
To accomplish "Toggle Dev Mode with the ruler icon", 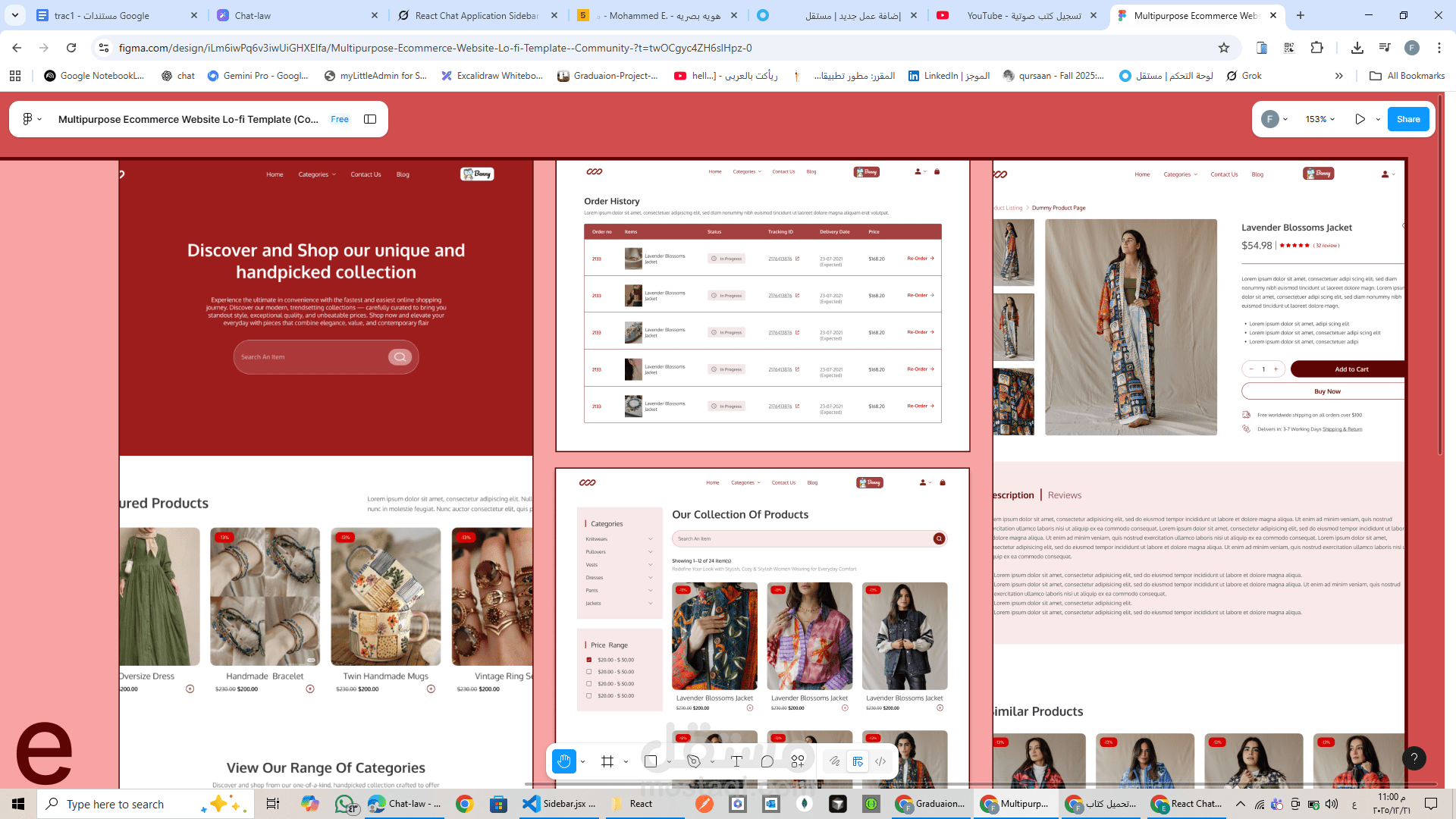I will 857,761.
